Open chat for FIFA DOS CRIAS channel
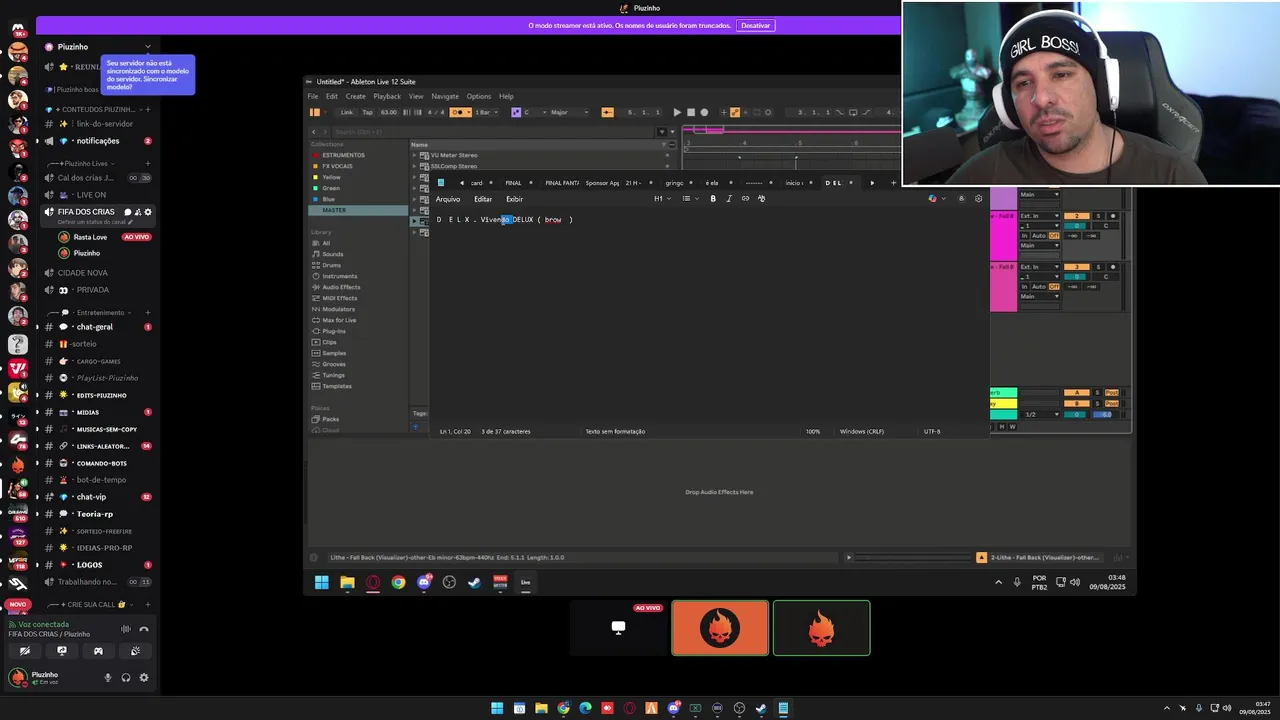This screenshot has width=1280, height=720. click(x=127, y=212)
